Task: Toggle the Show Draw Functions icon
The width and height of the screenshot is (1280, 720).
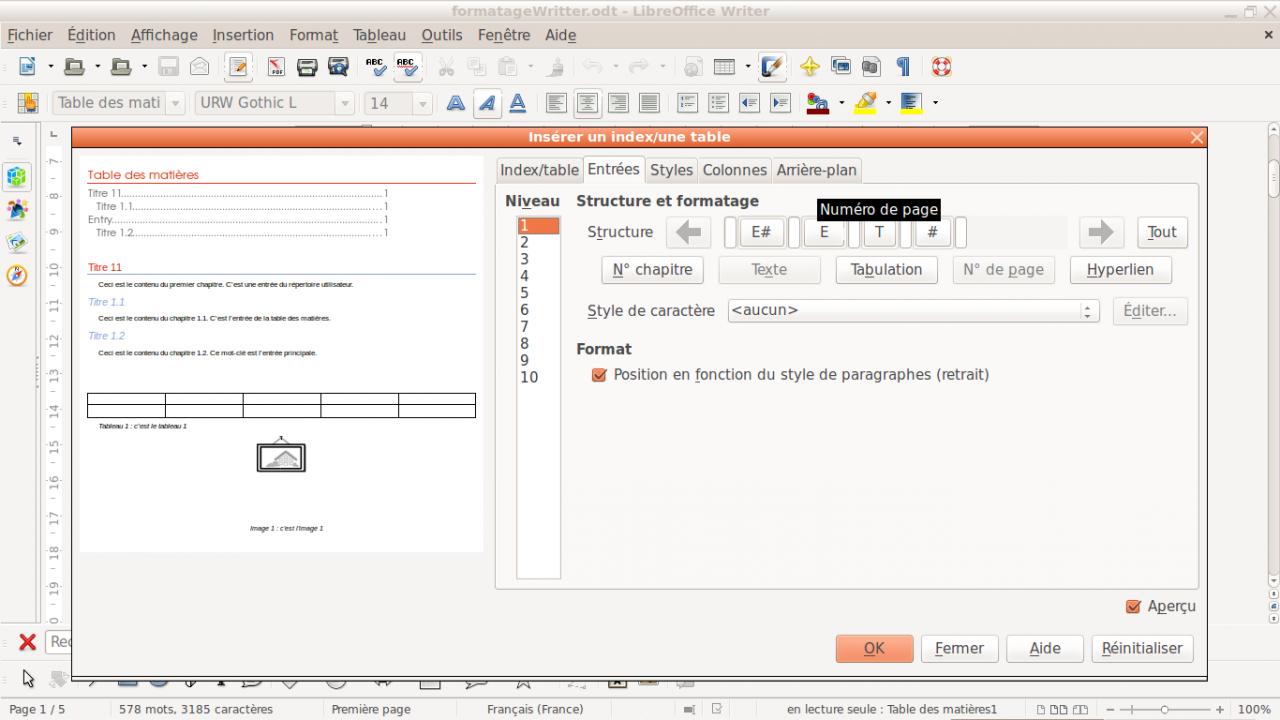Action: [771, 67]
